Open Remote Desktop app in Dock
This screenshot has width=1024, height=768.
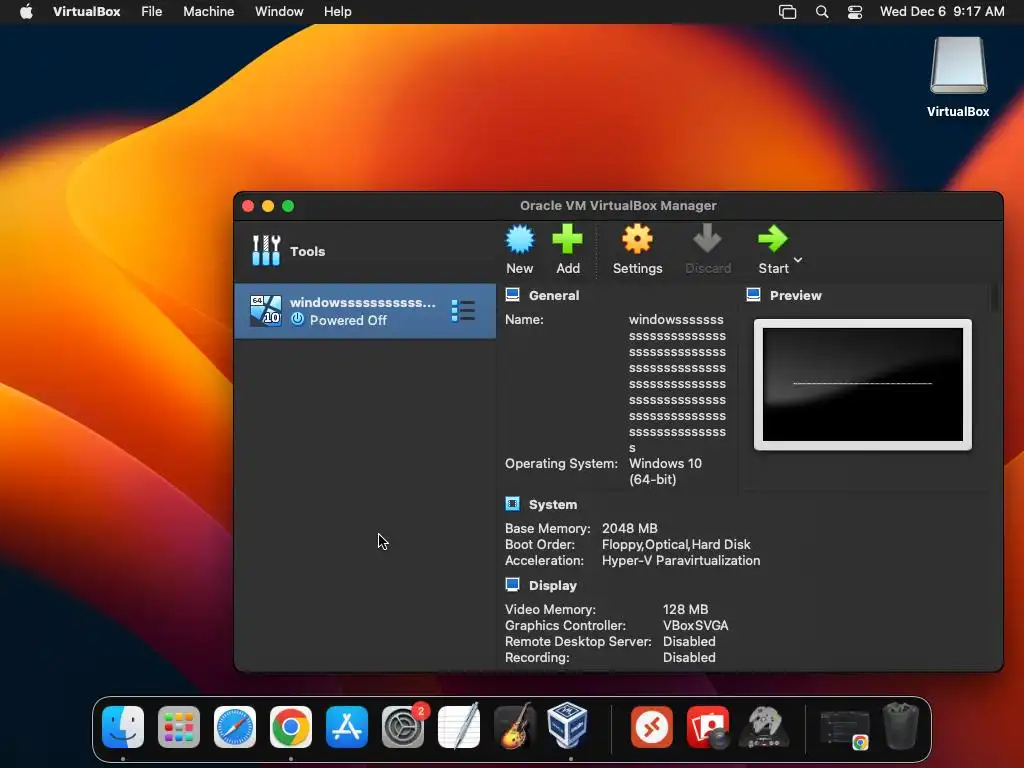[x=652, y=727]
